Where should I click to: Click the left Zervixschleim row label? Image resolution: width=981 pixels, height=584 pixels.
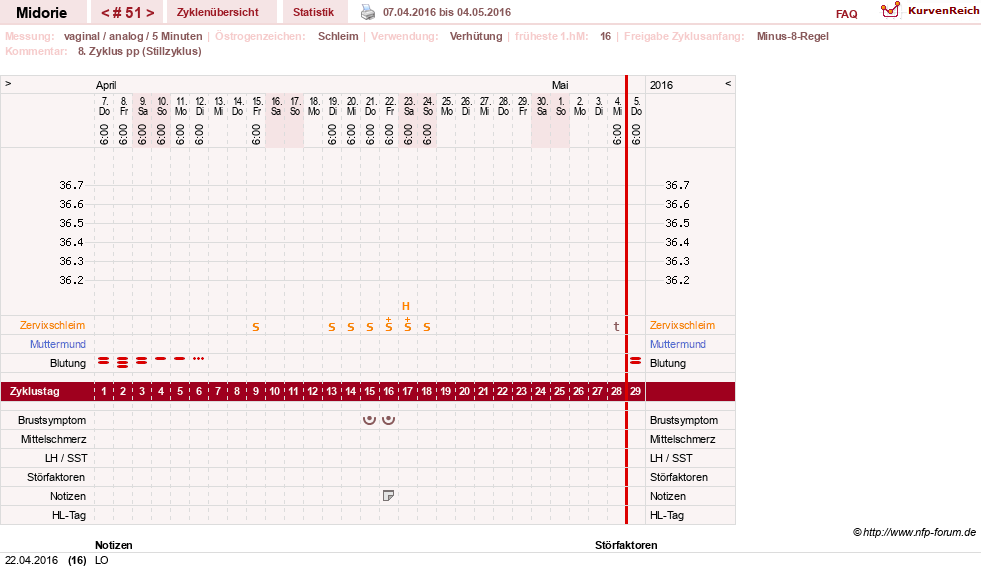pos(53,325)
